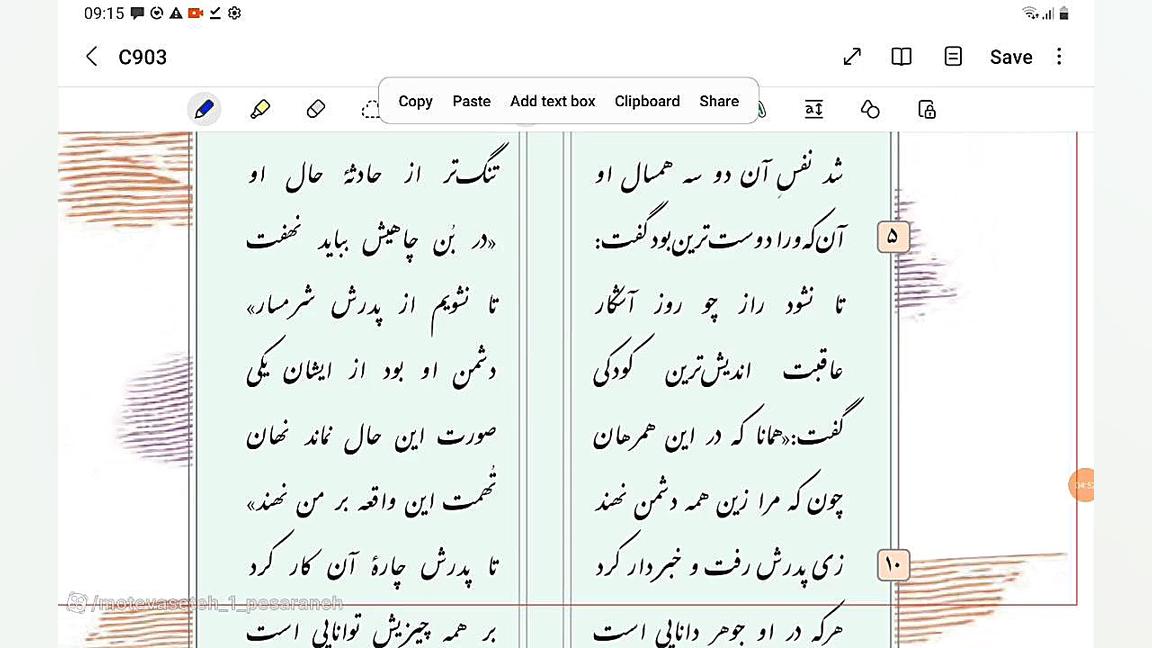Select the Lasso selection tool
This screenshot has height=648, width=1152.
[x=371, y=109]
